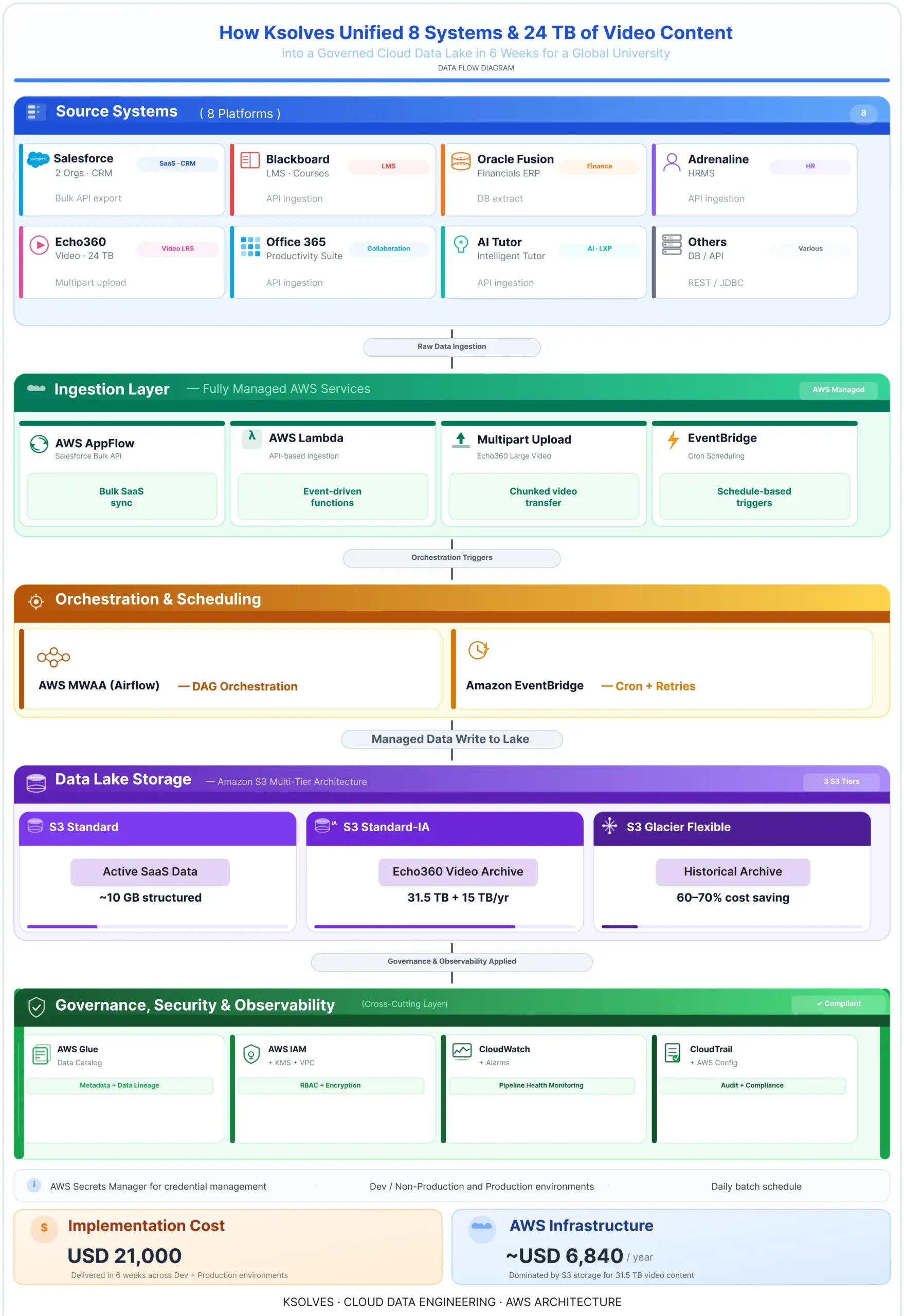904x1316 pixels.
Task: Click the AI Tutor lightbulb icon
Action: 461,244
